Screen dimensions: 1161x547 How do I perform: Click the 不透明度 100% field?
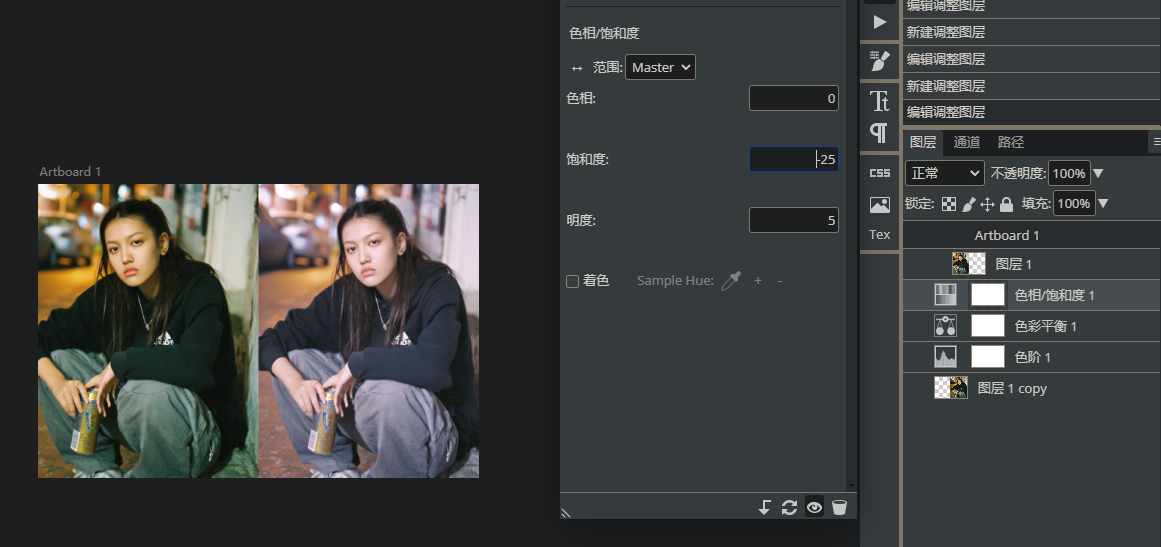click(1068, 173)
